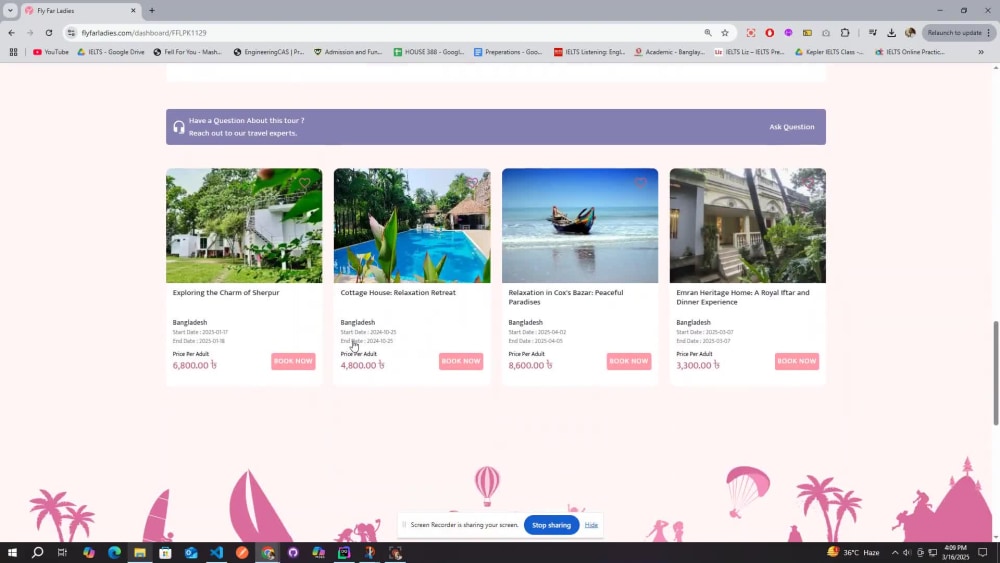Open the Exploring the Charm of Sherpur title

(226, 293)
